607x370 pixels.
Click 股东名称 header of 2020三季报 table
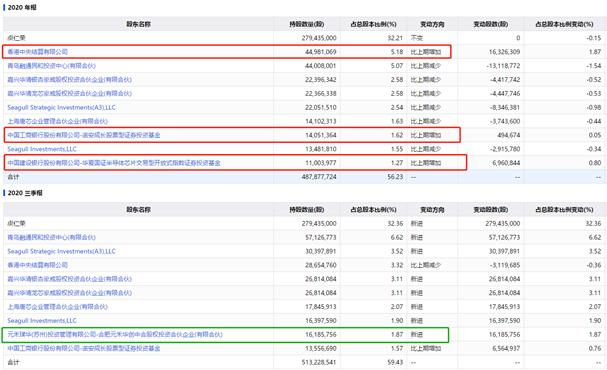pos(139,209)
